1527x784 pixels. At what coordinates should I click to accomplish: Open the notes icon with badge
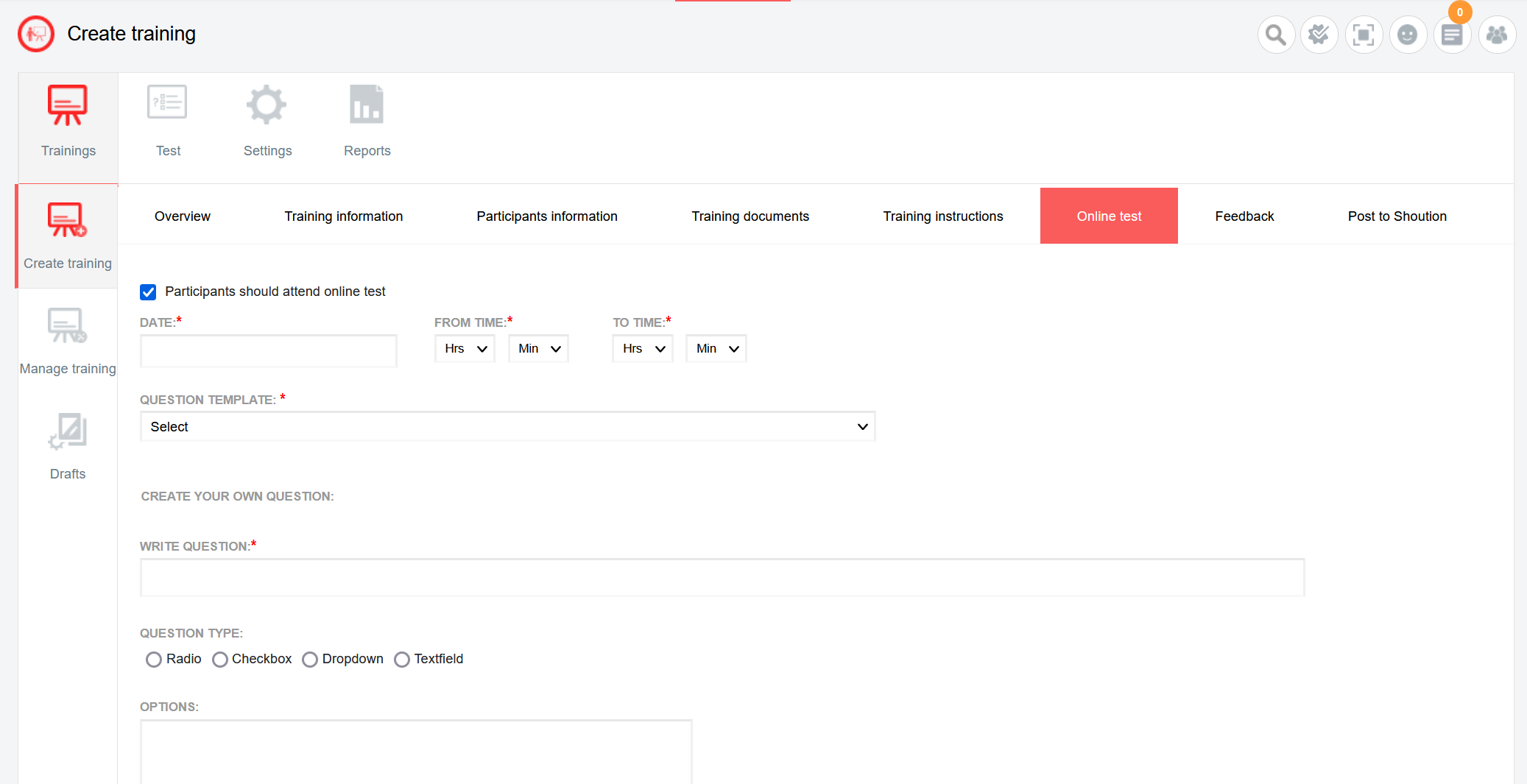pyautogui.click(x=1452, y=35)
